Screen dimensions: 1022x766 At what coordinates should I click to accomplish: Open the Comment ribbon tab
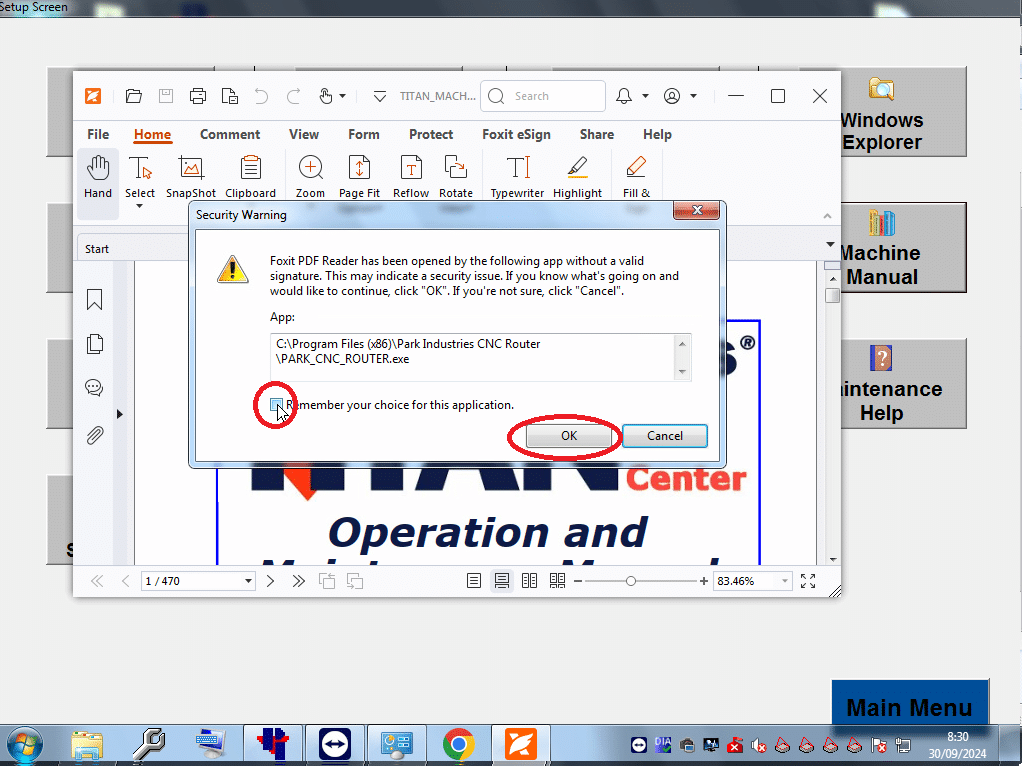[230, 134]
